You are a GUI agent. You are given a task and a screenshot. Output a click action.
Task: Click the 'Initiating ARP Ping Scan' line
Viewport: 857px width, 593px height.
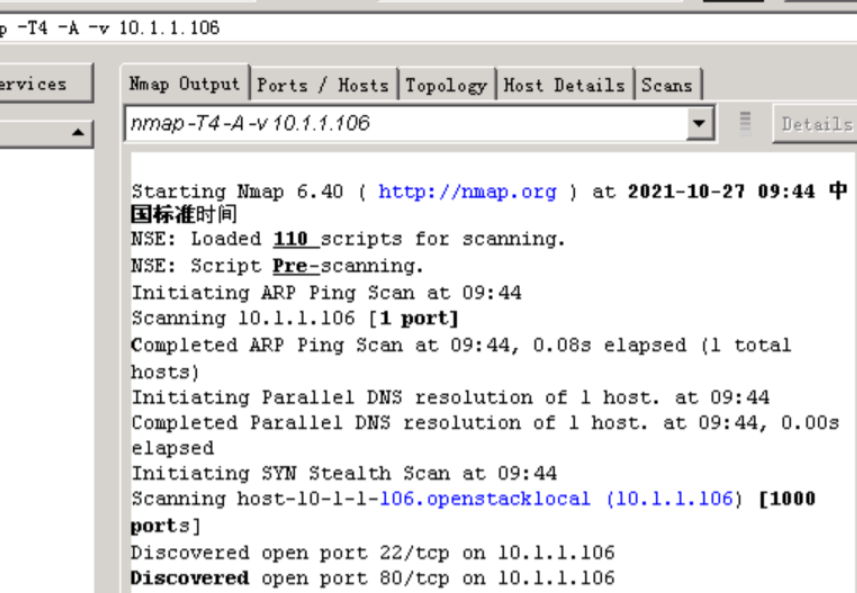(x=326, y=293)
